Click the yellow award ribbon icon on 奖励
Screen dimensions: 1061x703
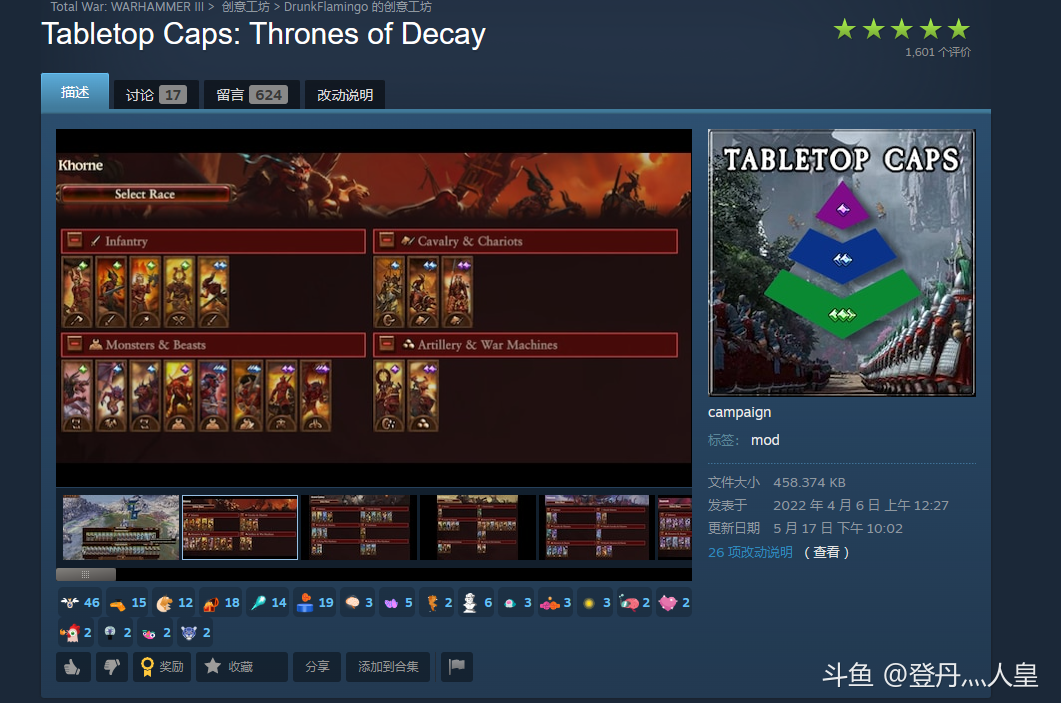point(148,666)
